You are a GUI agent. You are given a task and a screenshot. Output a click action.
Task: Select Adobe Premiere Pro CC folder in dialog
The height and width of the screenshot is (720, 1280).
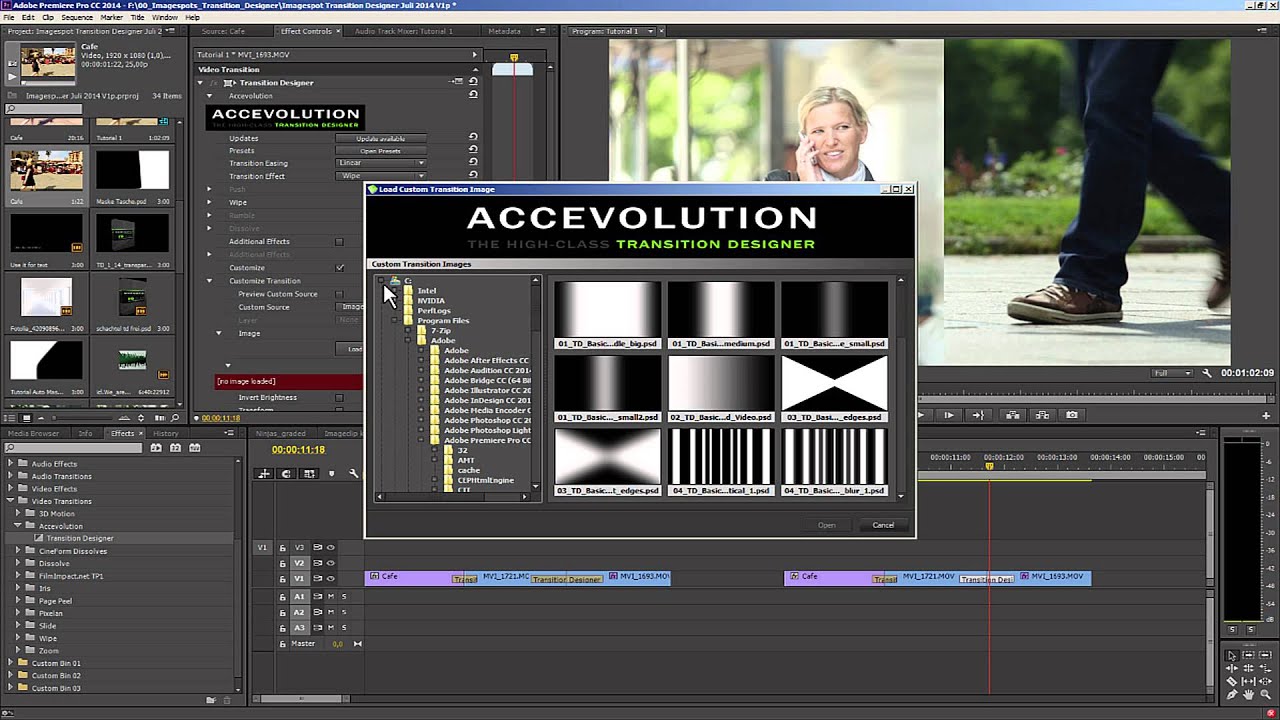pyautogui.click(x=487, y=440)
